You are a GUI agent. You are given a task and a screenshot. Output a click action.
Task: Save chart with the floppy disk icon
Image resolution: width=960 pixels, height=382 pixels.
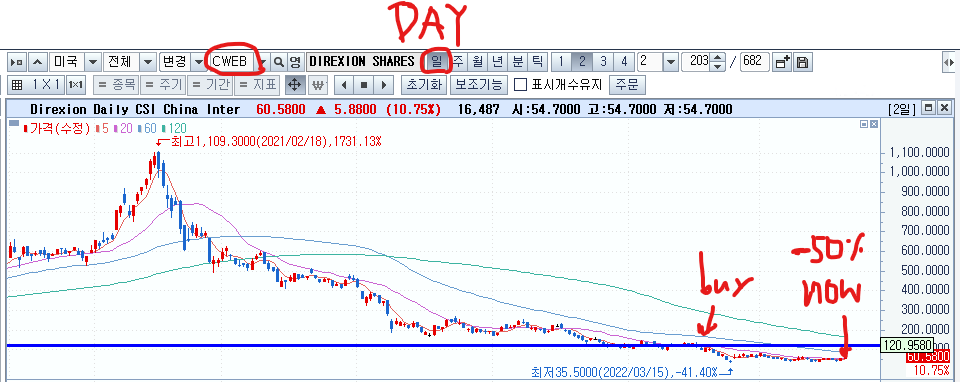[802, 61]
